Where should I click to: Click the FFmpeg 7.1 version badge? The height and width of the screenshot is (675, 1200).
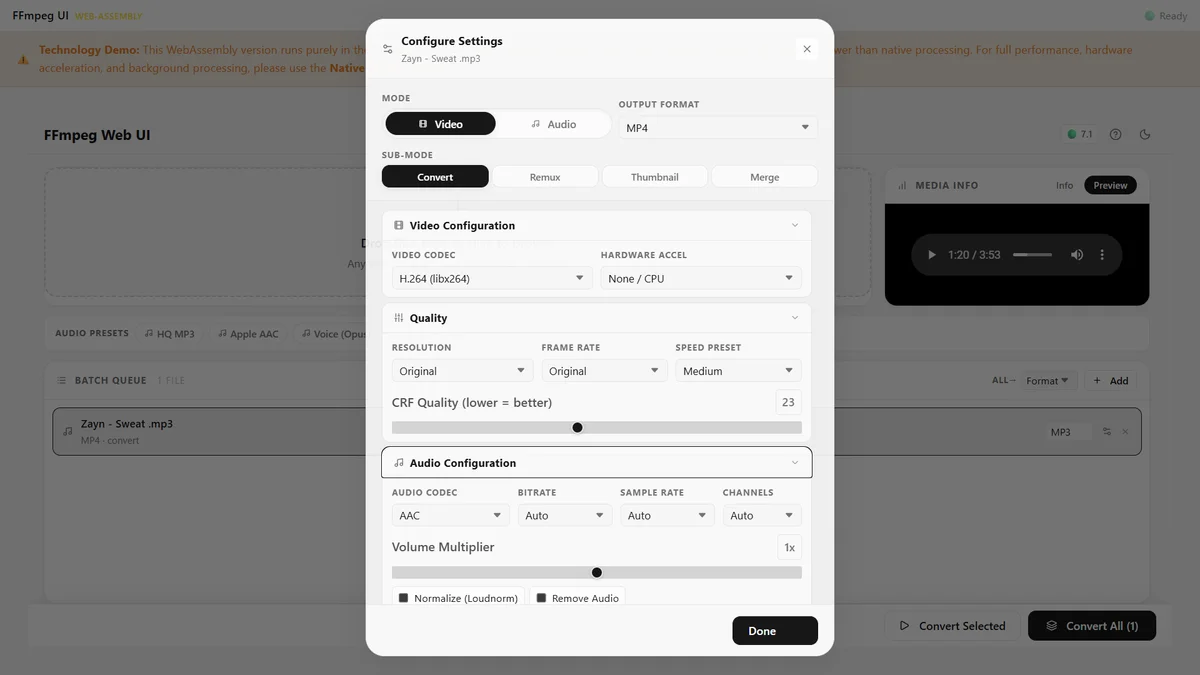(1080, 134)
